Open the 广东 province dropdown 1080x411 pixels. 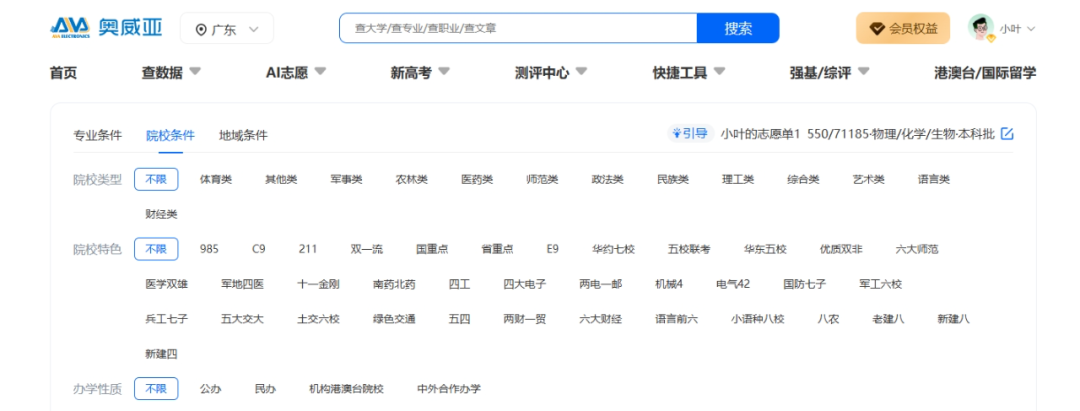227,29
